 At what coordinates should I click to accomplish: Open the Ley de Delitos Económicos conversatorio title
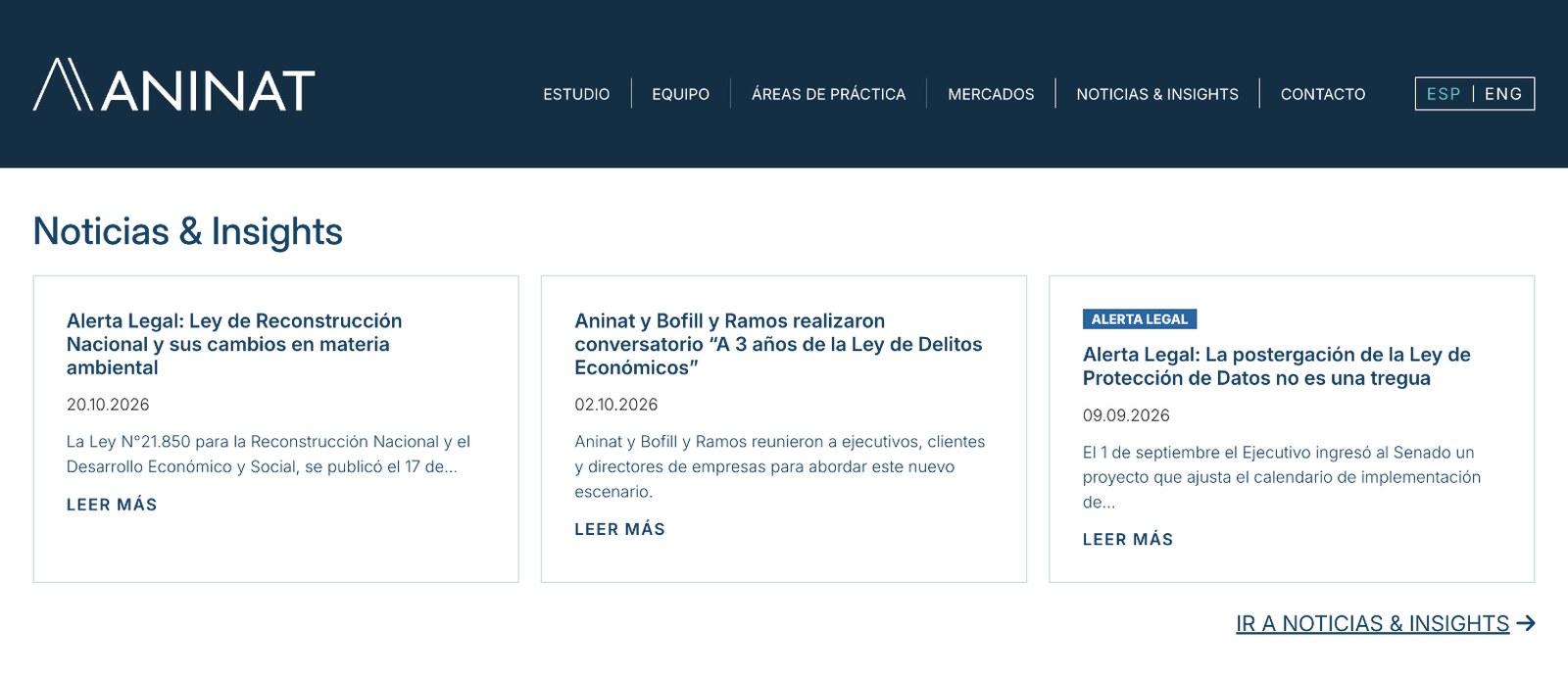[778, 344]
